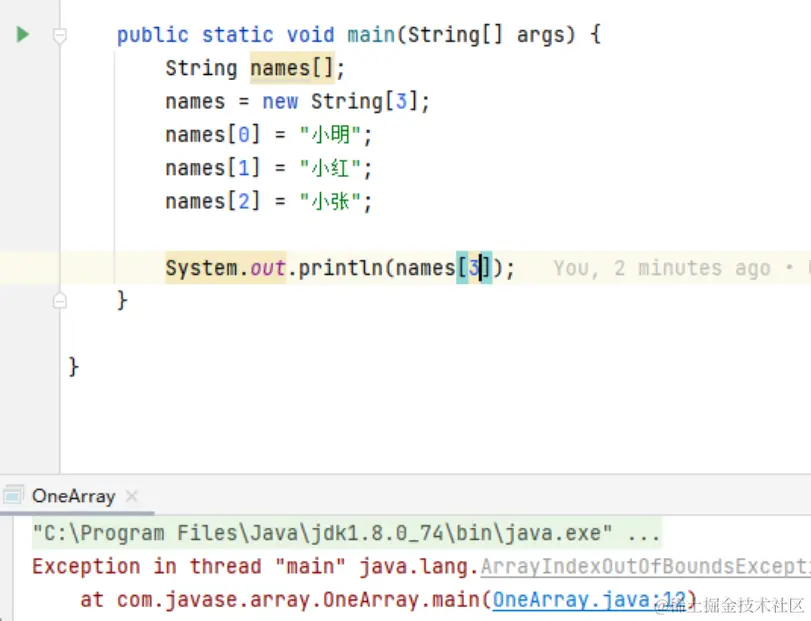Click the OneArray tab window icon
The height and width of the screenshot is (621, 811).
[13, 495]
